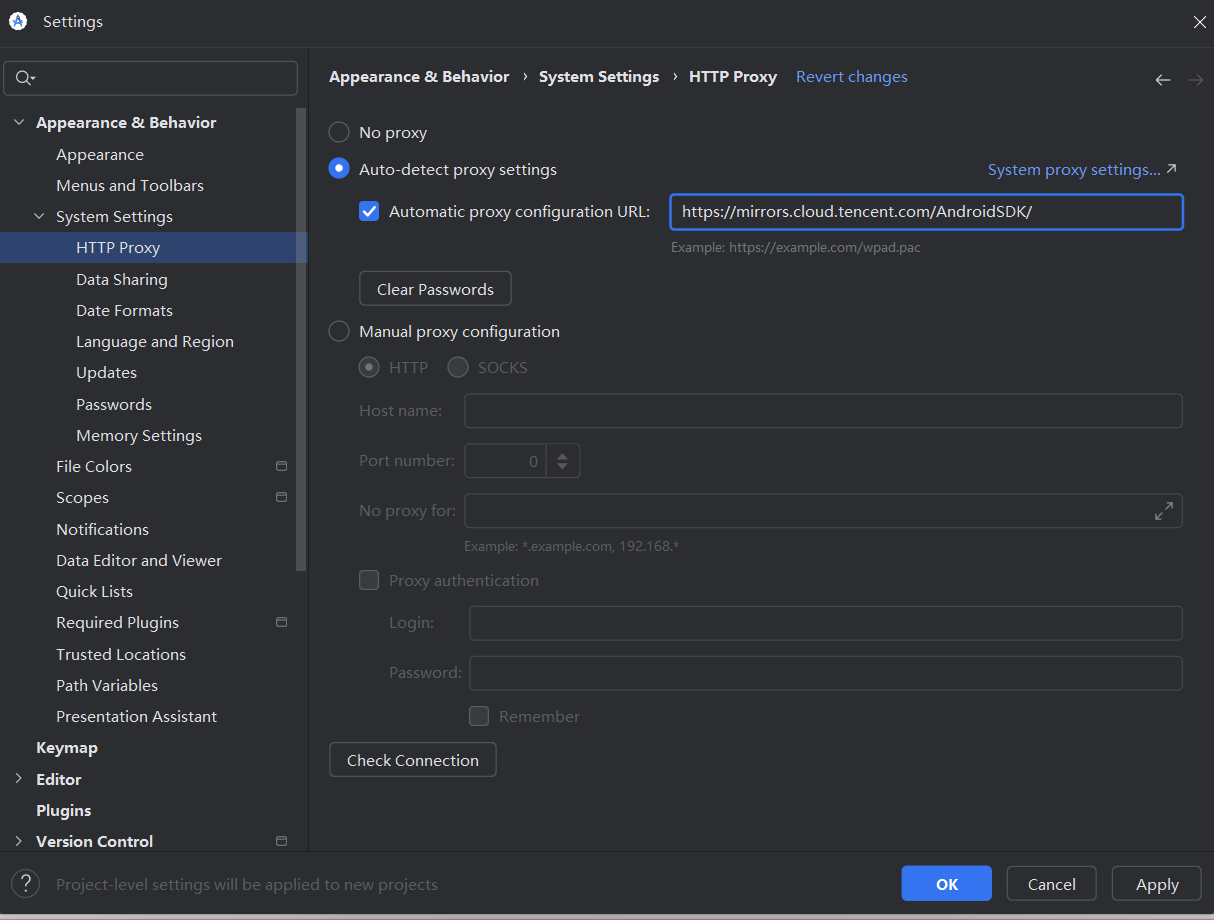Collapse the System Settings tree node

click(39, 216)
